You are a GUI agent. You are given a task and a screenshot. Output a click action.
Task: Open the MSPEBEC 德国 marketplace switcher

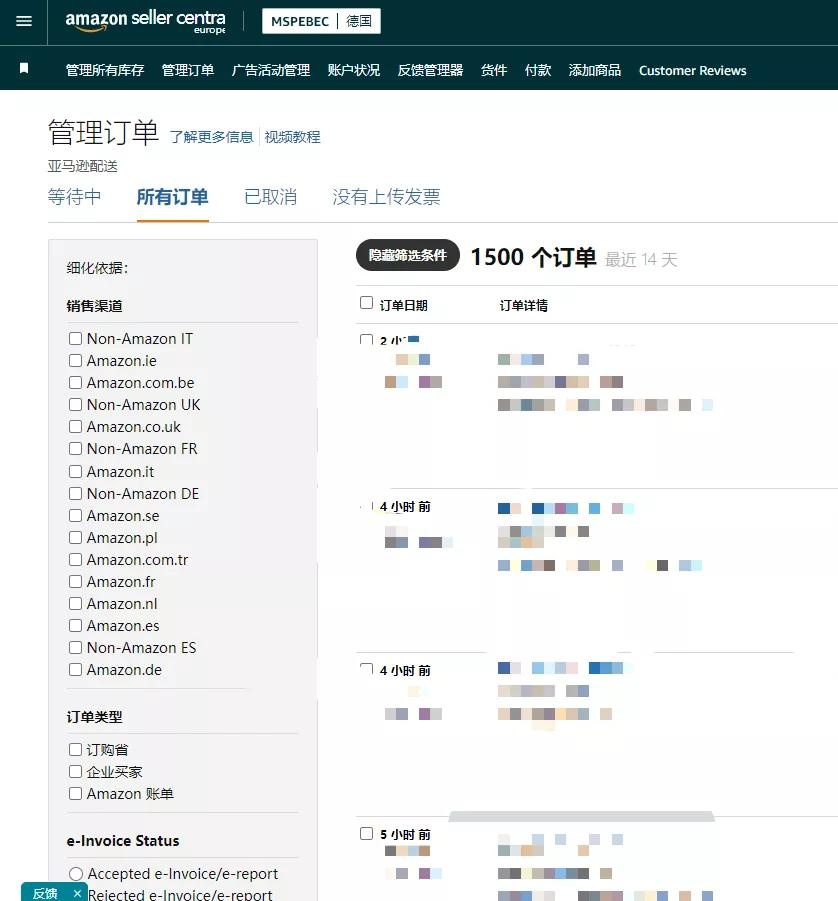[321, 21]
